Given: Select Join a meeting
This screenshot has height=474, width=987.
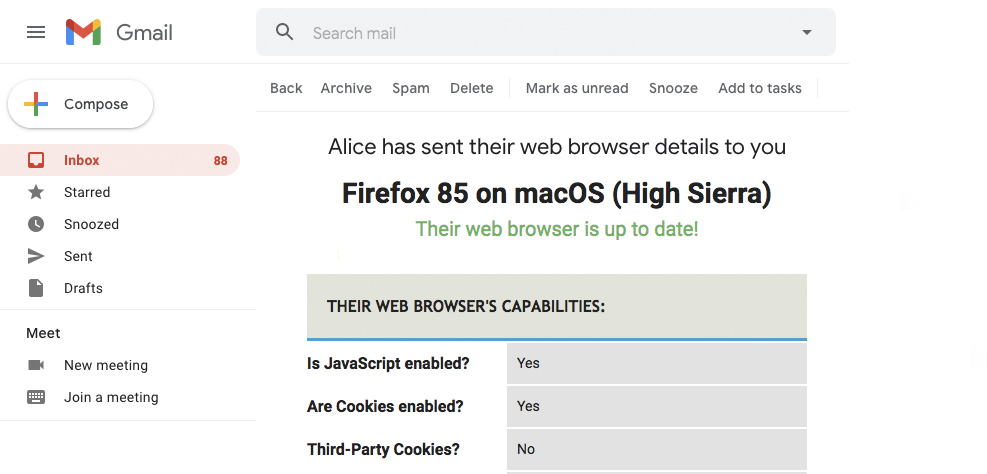Looking at the screenshot, I should coord(111,397).
